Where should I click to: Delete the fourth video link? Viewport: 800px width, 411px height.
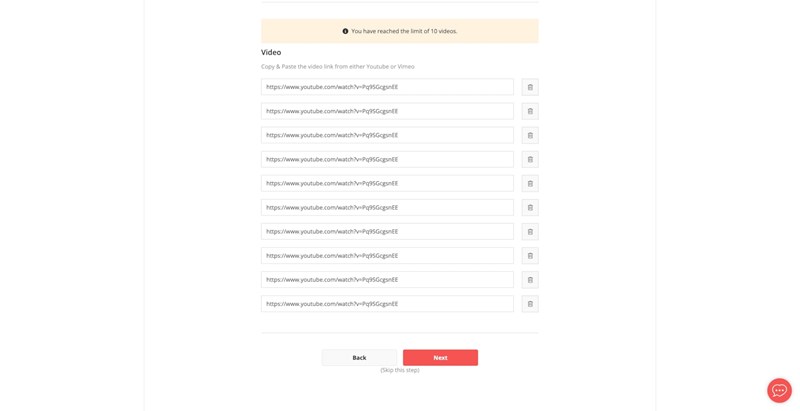click(x=530, y=159)
